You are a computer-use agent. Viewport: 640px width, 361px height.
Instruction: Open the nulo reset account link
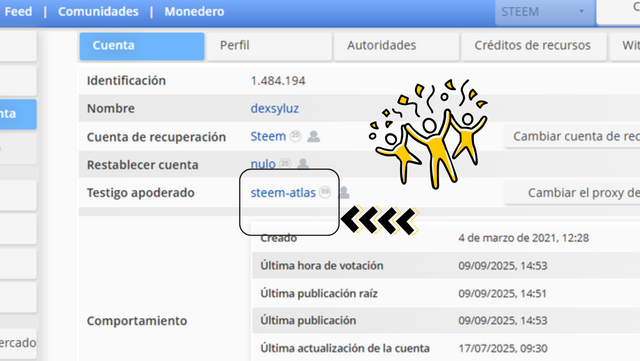click(263, 164)
